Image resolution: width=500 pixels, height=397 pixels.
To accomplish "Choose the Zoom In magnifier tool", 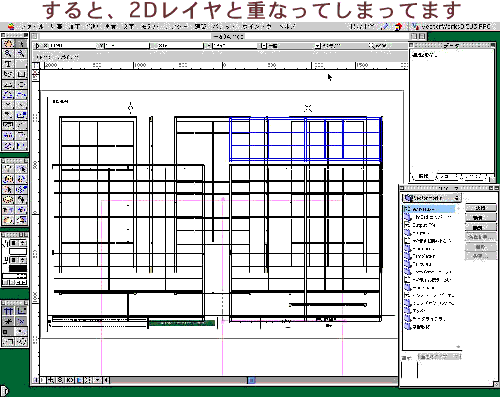I will tap(8, 54).
